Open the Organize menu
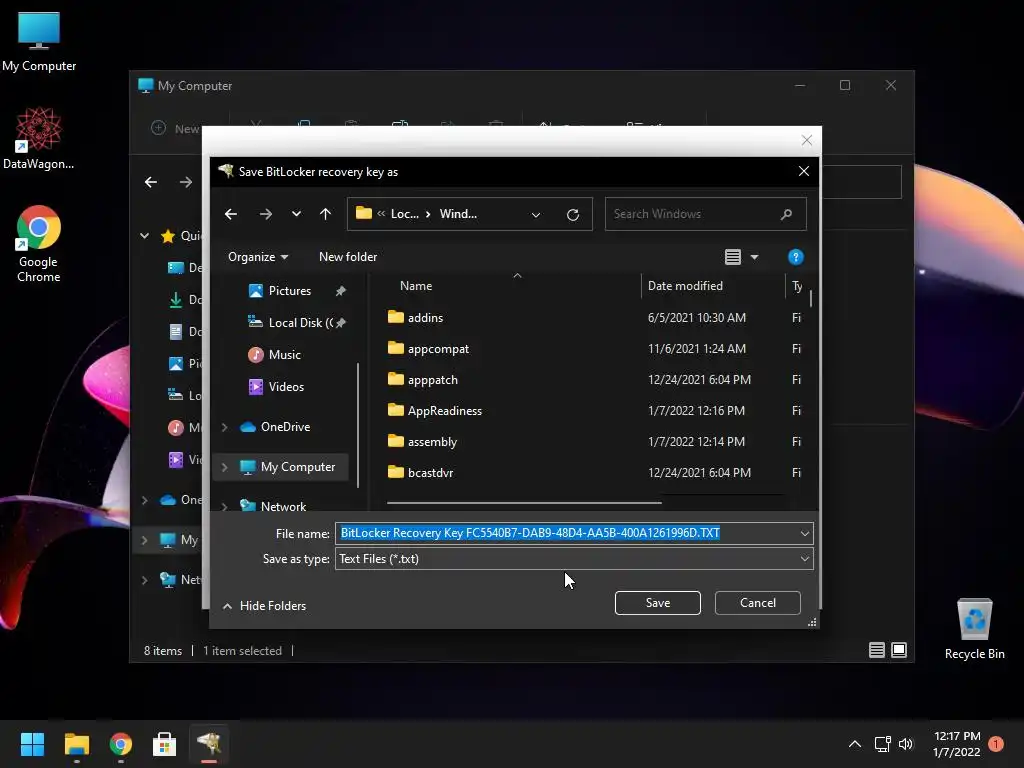This screenshot has height=768, width=1024. tap(258, 257)
